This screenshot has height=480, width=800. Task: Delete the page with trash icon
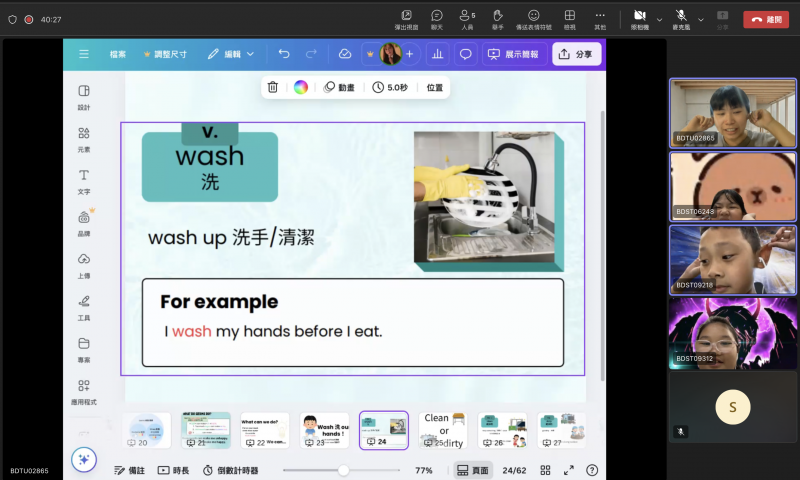(273, 87)
